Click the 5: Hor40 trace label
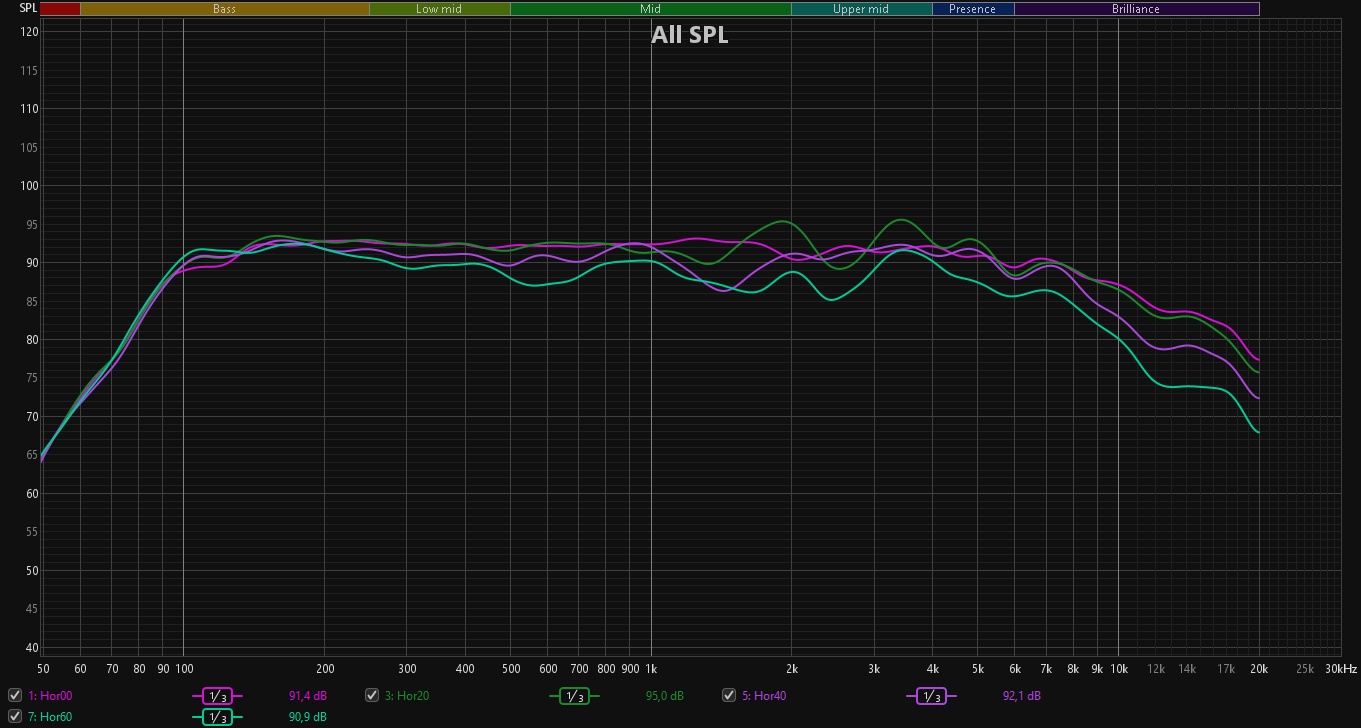The width and height of the screenshot is (1361, 728). [x=764, y=696]
